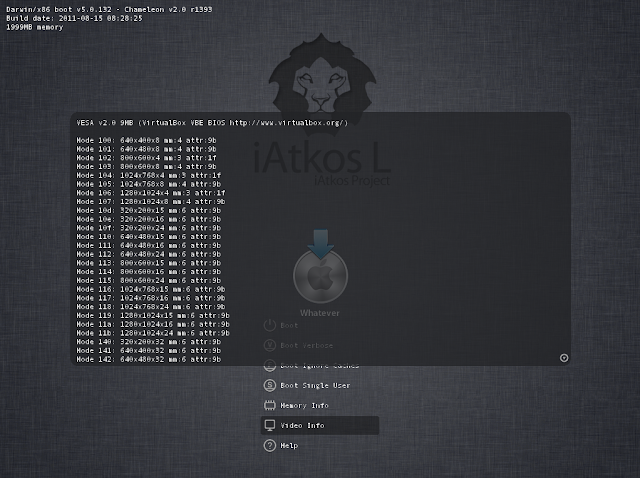The image size is (640, 478).
Task: Click the Mode 105: 1024x768x8 row
Action: [x=149, y=184]
